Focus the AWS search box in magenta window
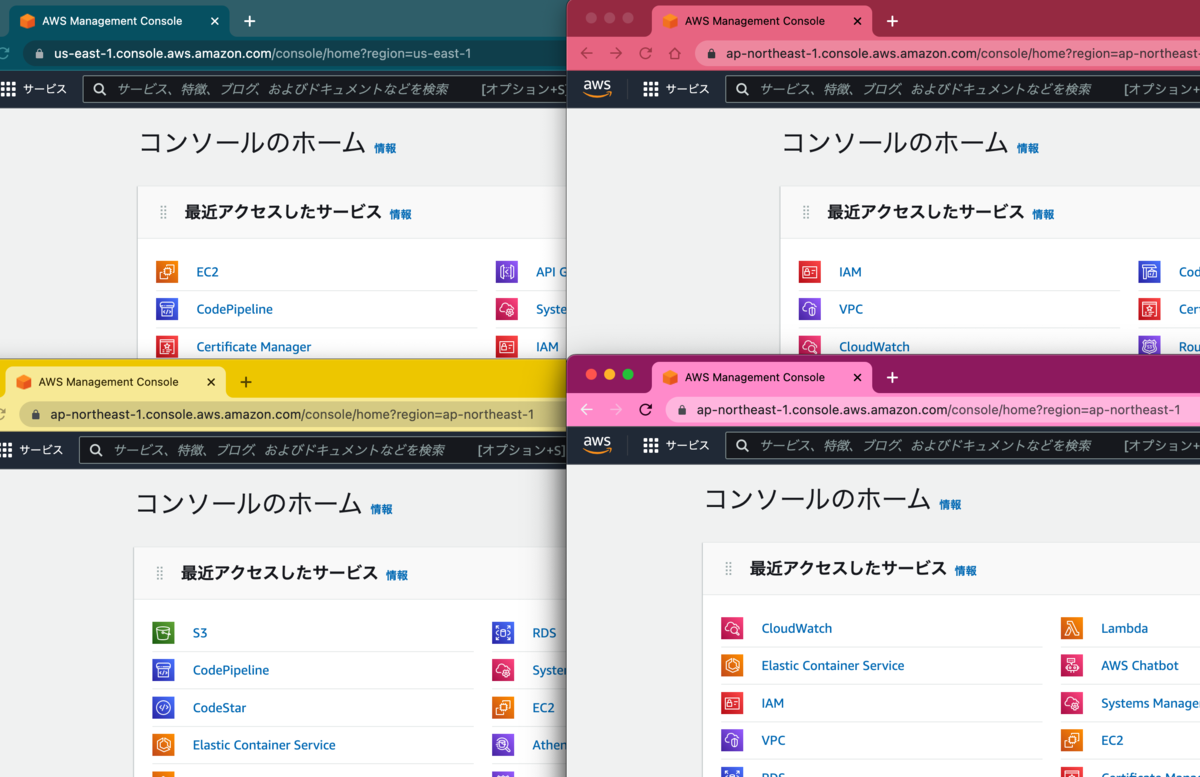This screenshot has height=777, width=1200. tap(962, 445)
